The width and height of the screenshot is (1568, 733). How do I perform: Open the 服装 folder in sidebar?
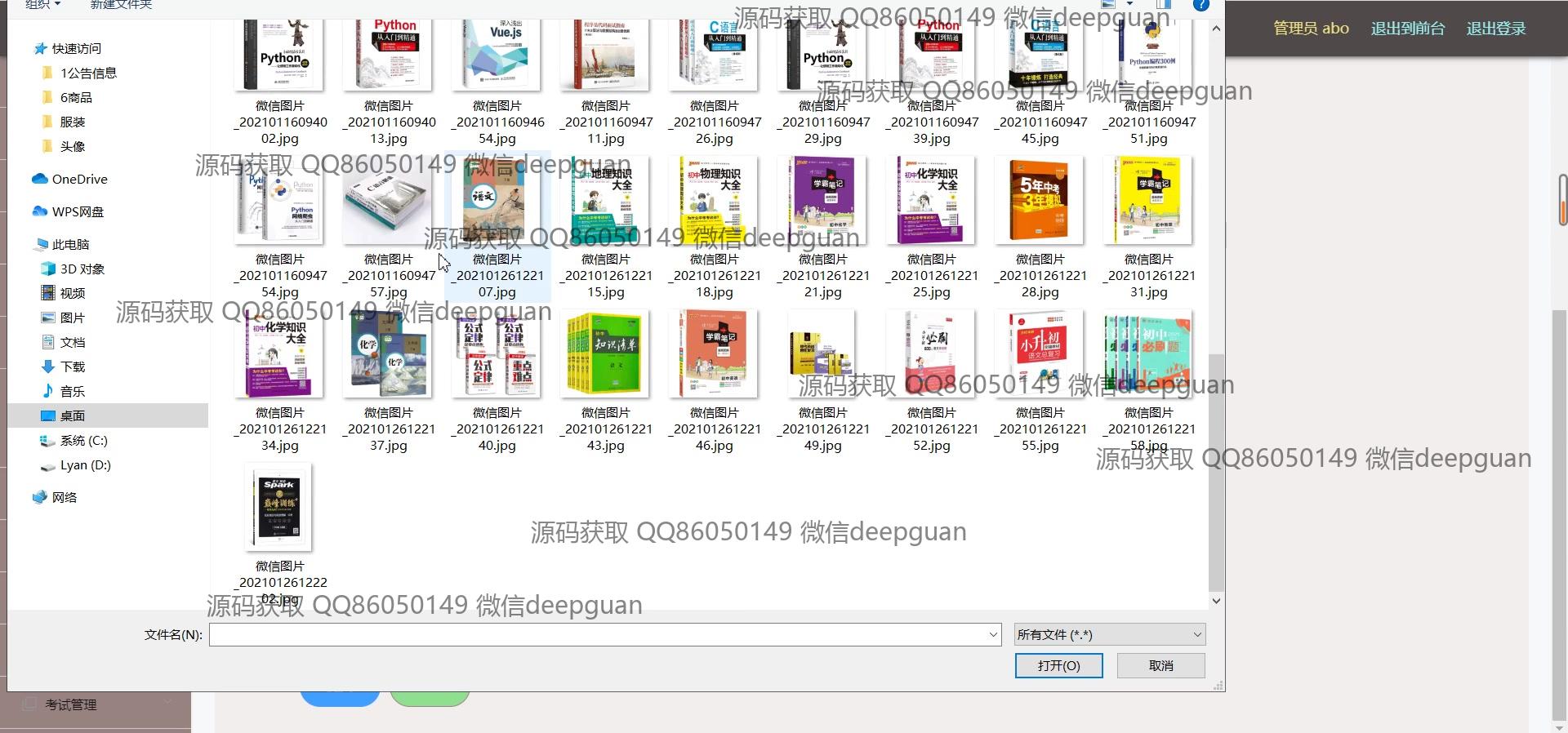pos(64,122)
